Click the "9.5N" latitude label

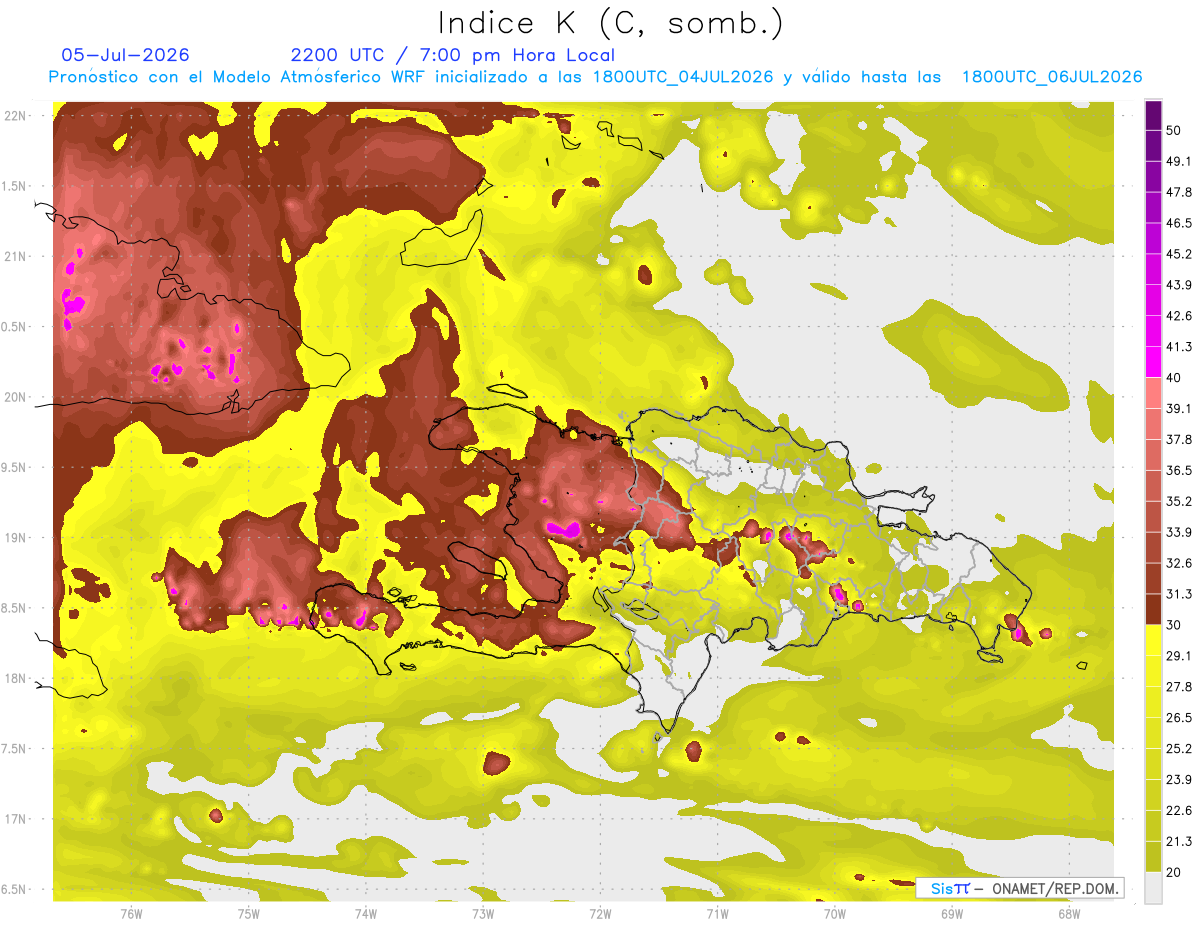click(16, 467)
